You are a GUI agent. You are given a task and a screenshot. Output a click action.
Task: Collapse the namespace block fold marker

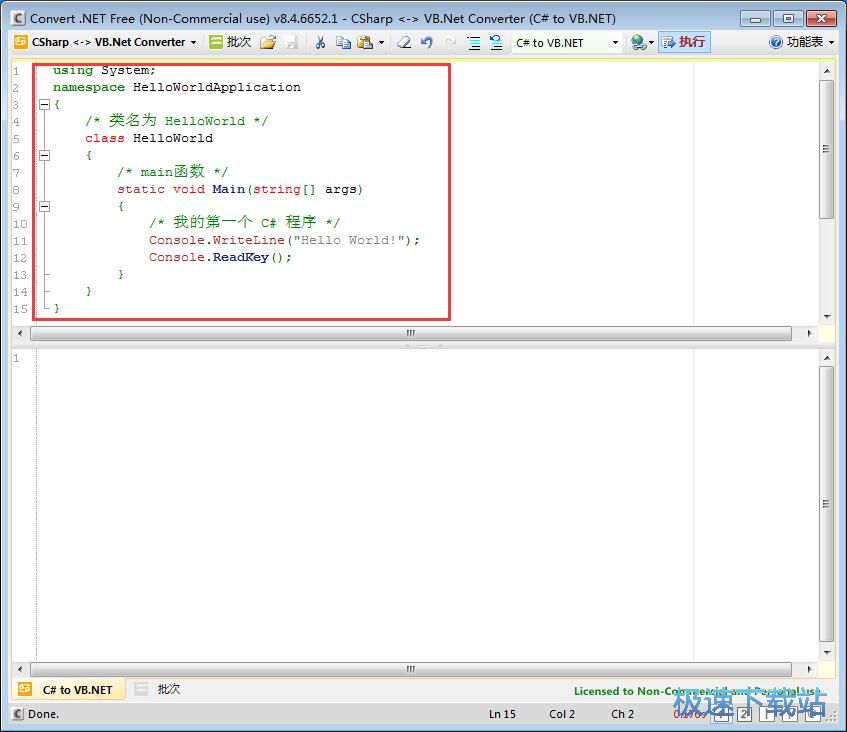(44, 104)
